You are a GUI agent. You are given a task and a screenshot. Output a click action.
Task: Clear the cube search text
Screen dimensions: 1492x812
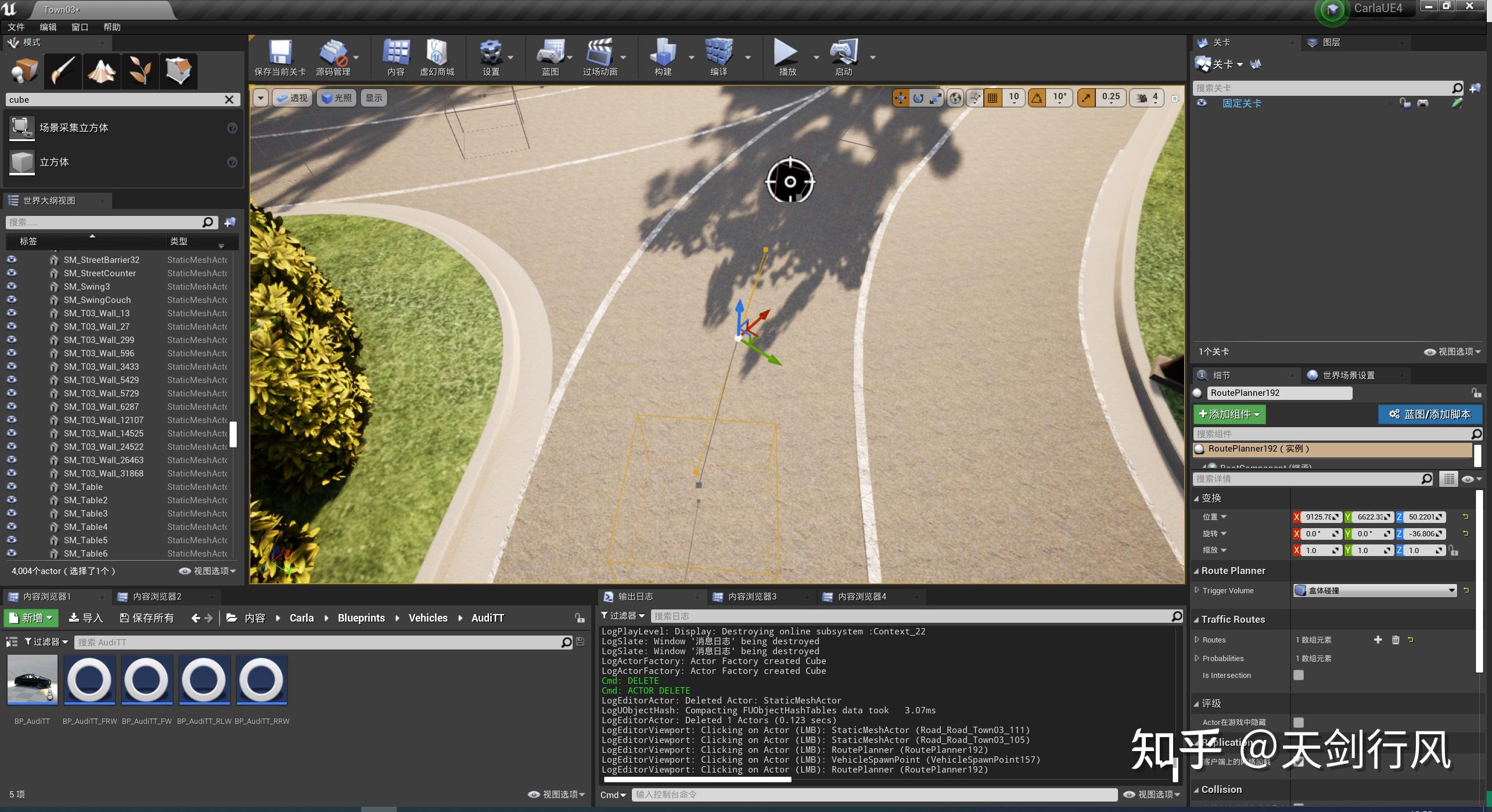tap(229, 100)
